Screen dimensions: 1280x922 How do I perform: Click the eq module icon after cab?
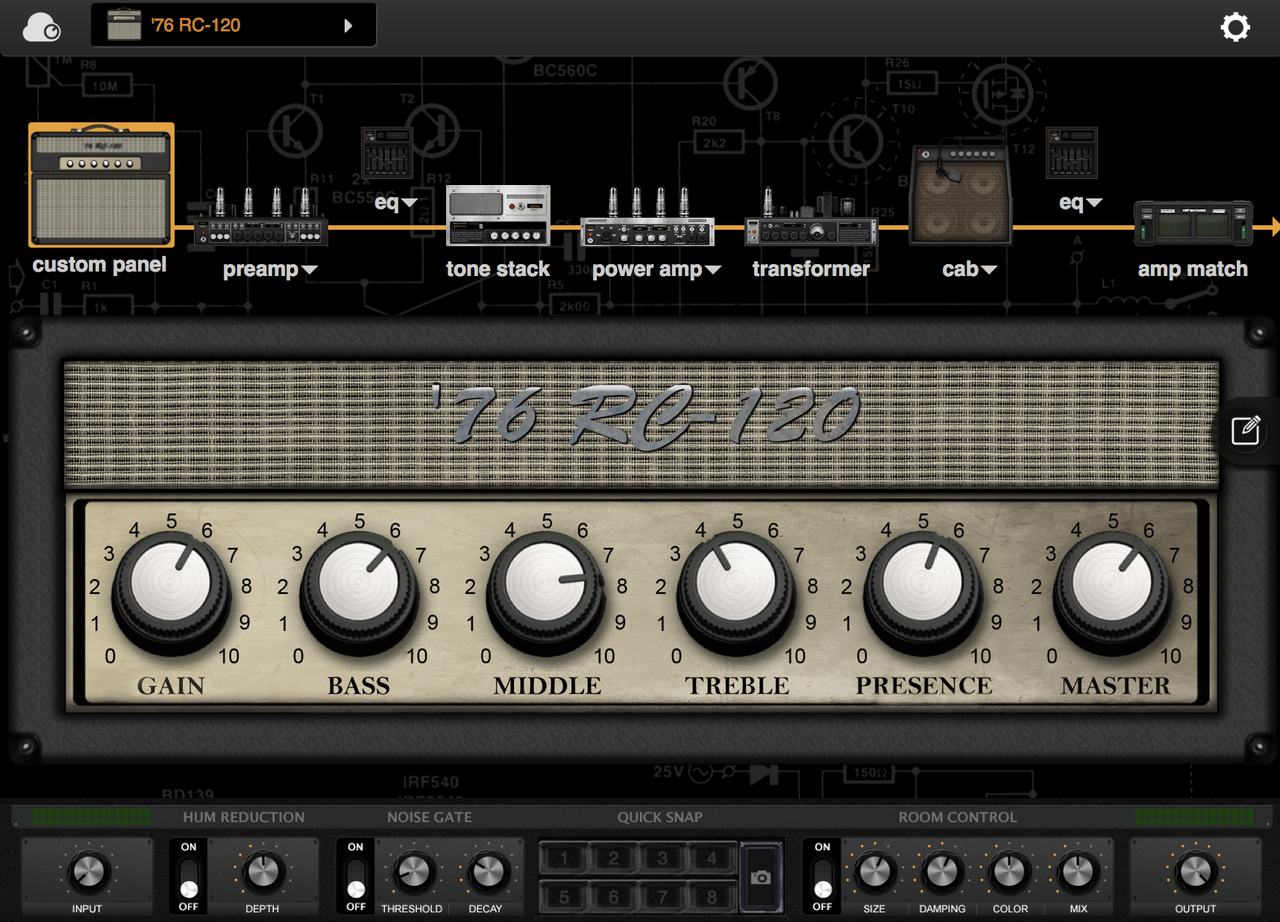(1072, 153)
